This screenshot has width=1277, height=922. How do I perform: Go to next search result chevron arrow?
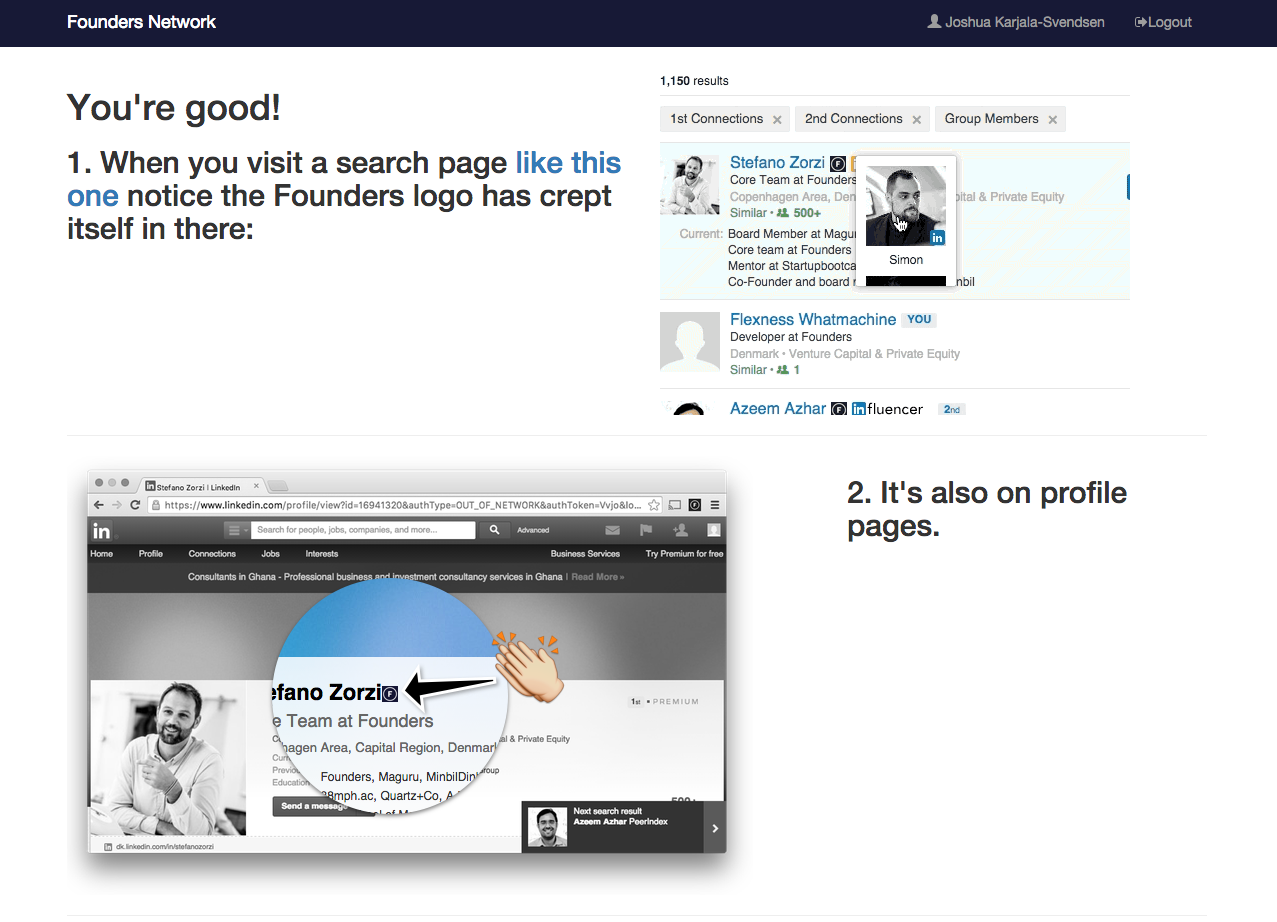click(x=714, y=827)
